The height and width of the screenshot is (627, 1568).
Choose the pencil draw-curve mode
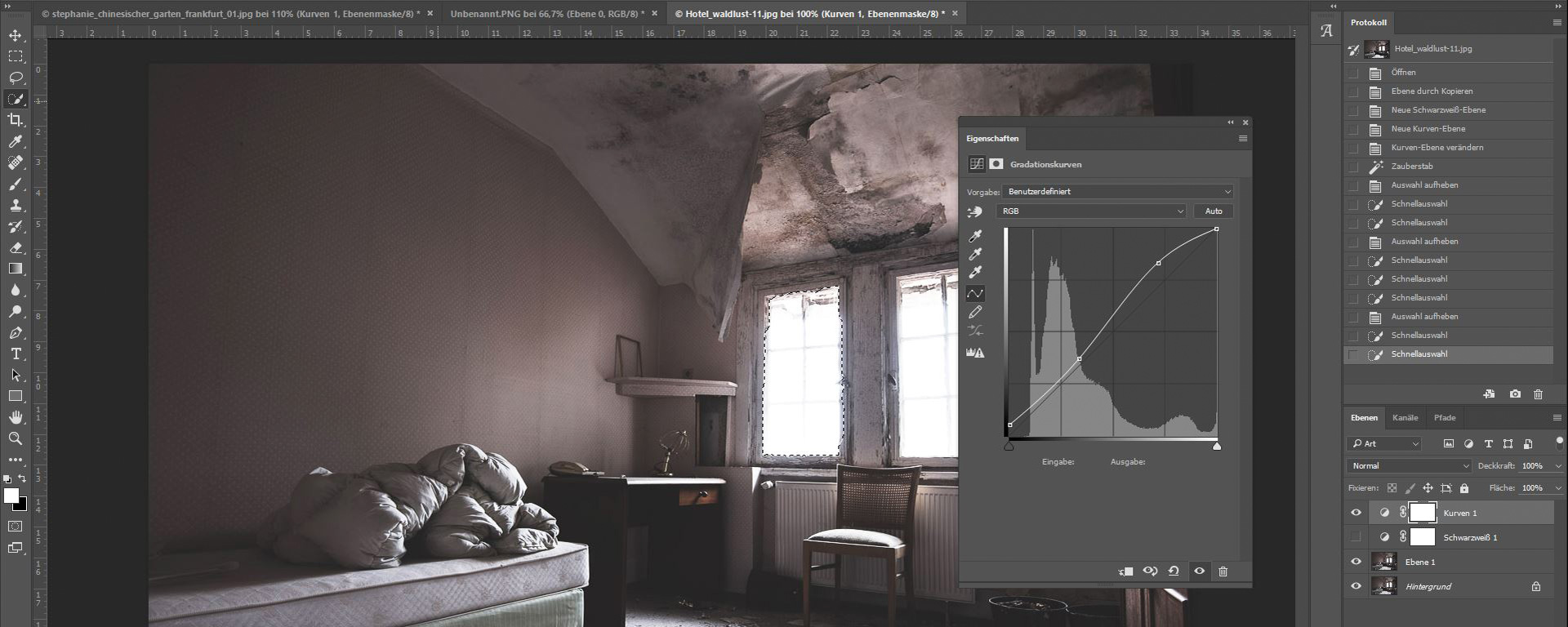click(975, 312)
